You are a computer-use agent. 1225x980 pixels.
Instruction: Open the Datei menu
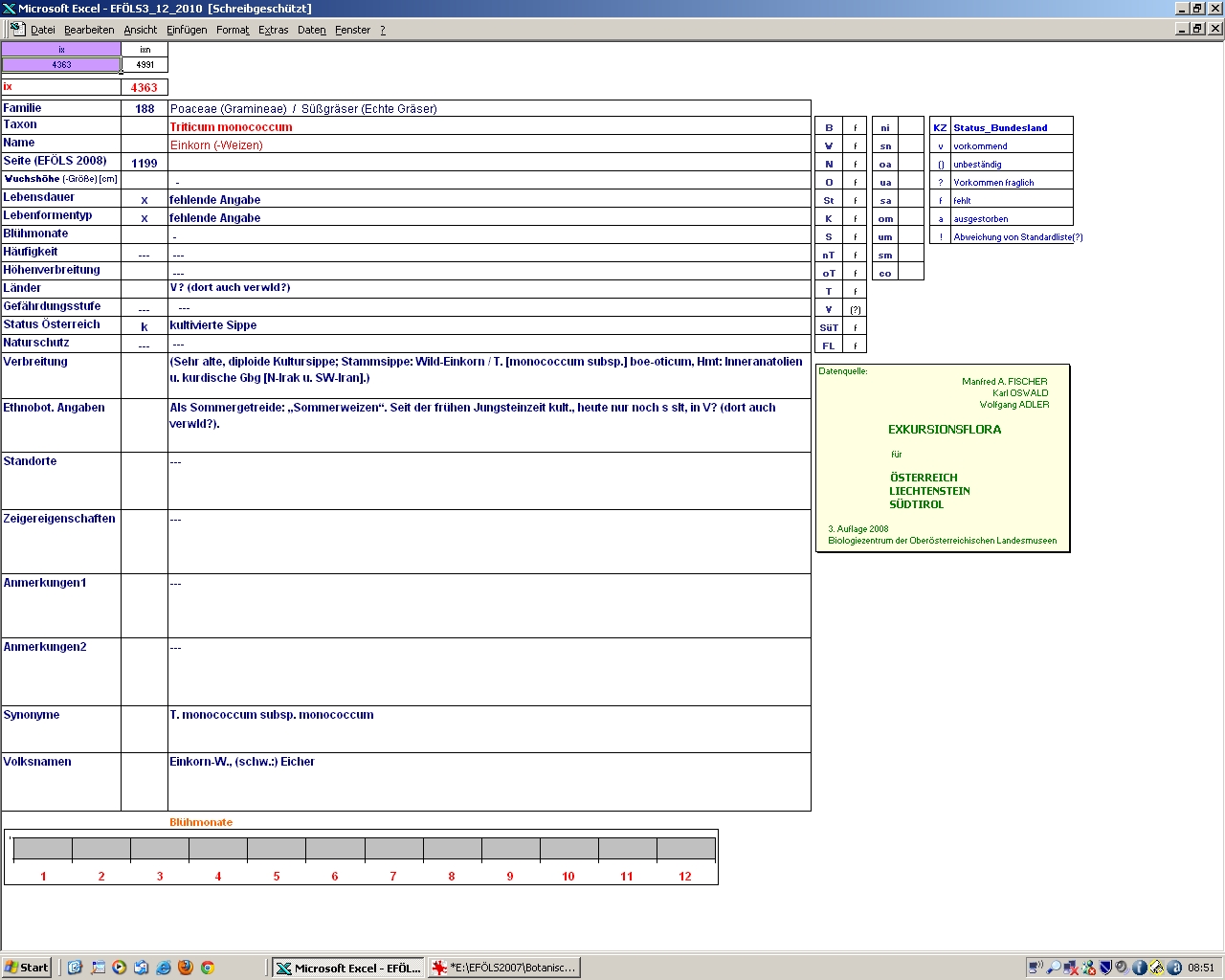pyautogui.click(x=43, y=30)
